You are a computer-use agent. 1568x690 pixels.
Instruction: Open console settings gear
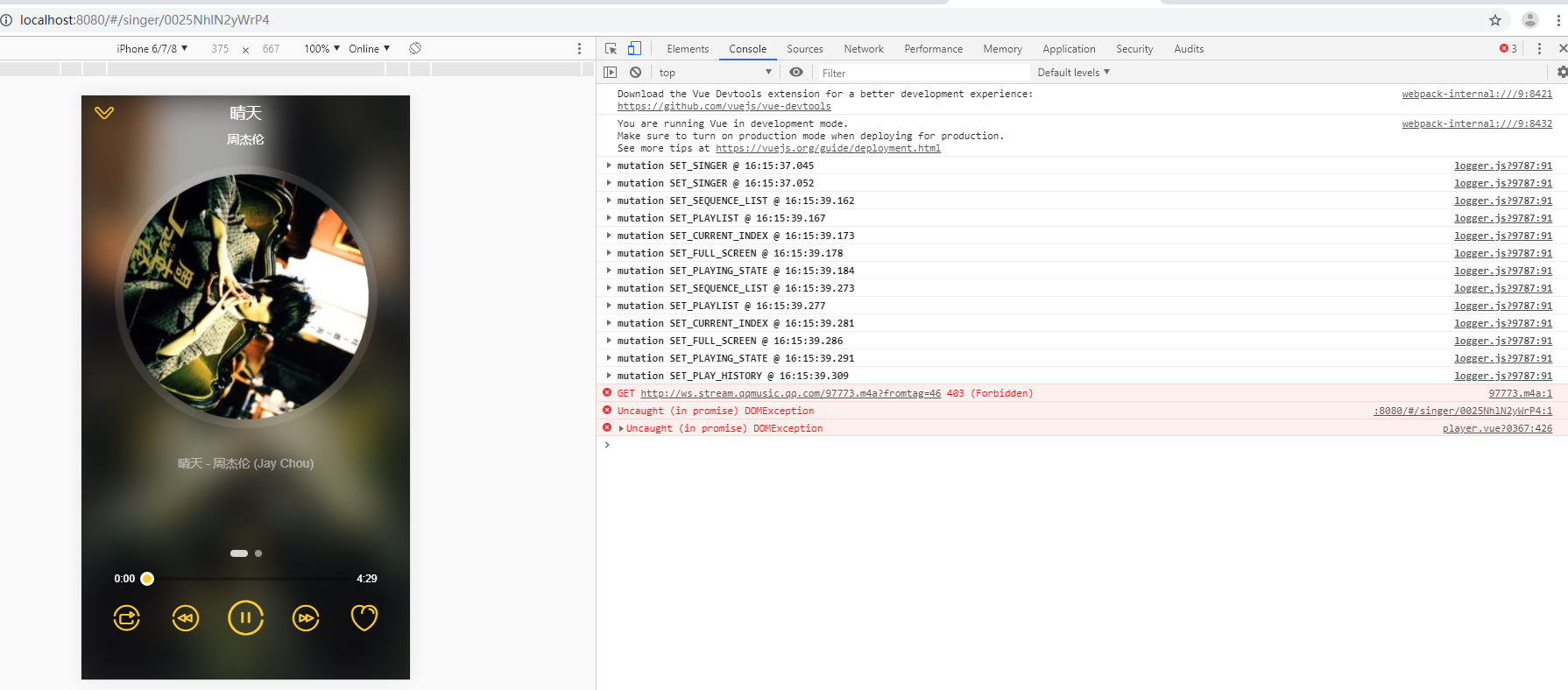click(x=1562, y=73)
